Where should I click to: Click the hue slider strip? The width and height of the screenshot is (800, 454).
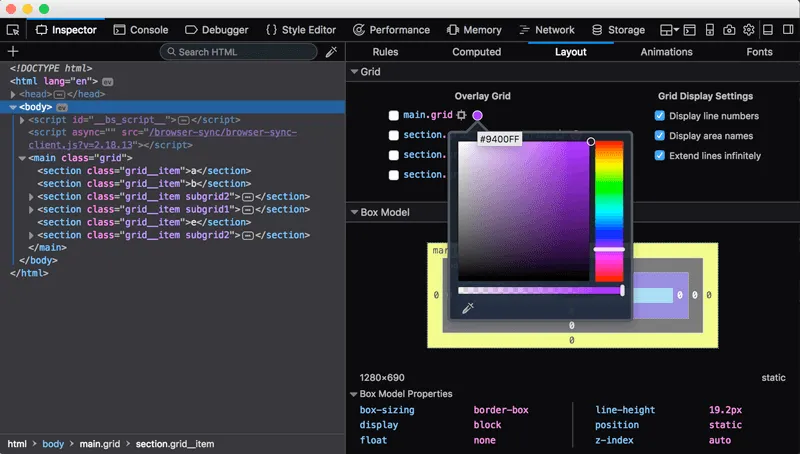coord(609,211)
